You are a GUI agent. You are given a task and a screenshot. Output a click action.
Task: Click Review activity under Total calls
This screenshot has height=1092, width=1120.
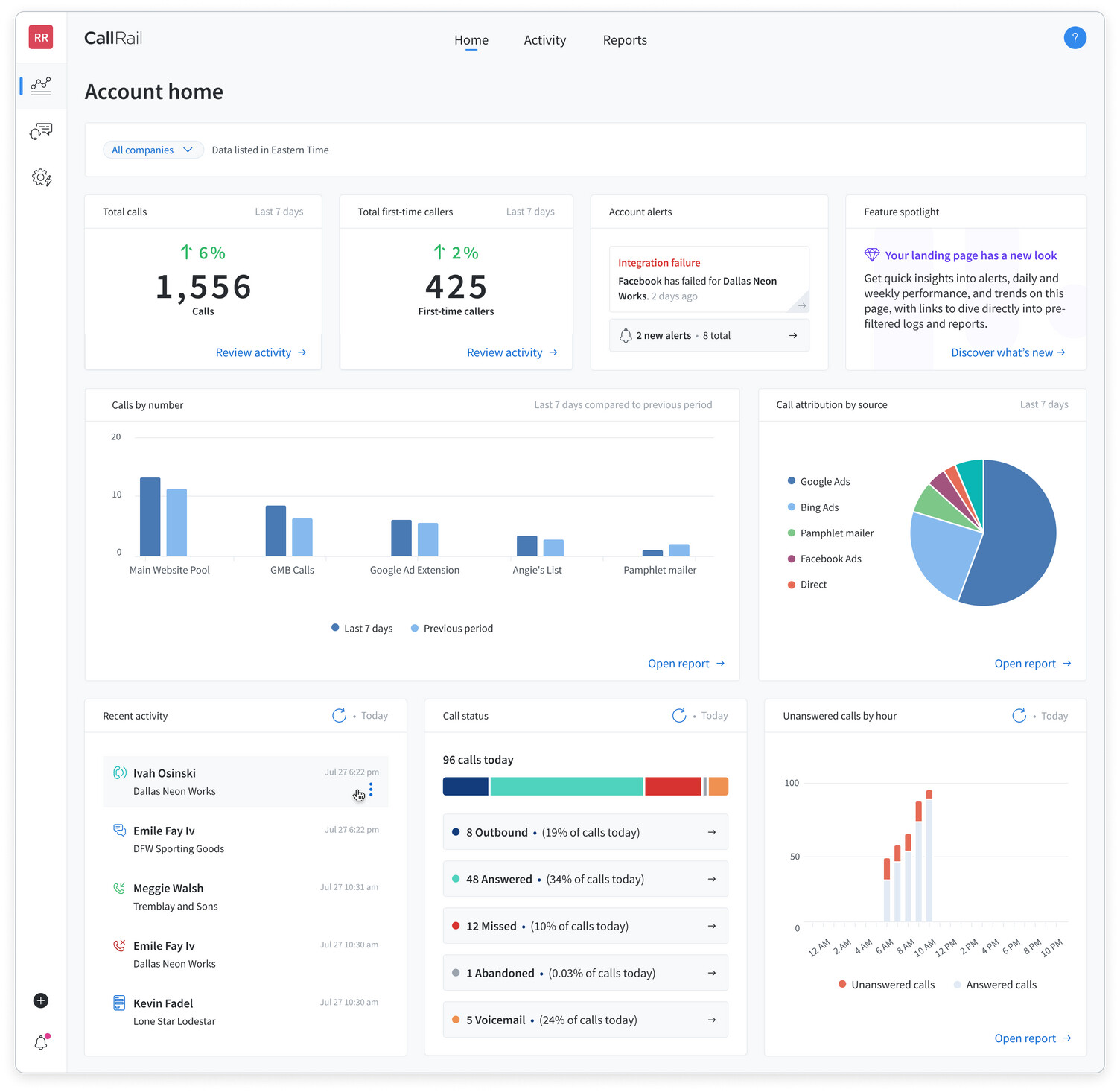[261, 352]
